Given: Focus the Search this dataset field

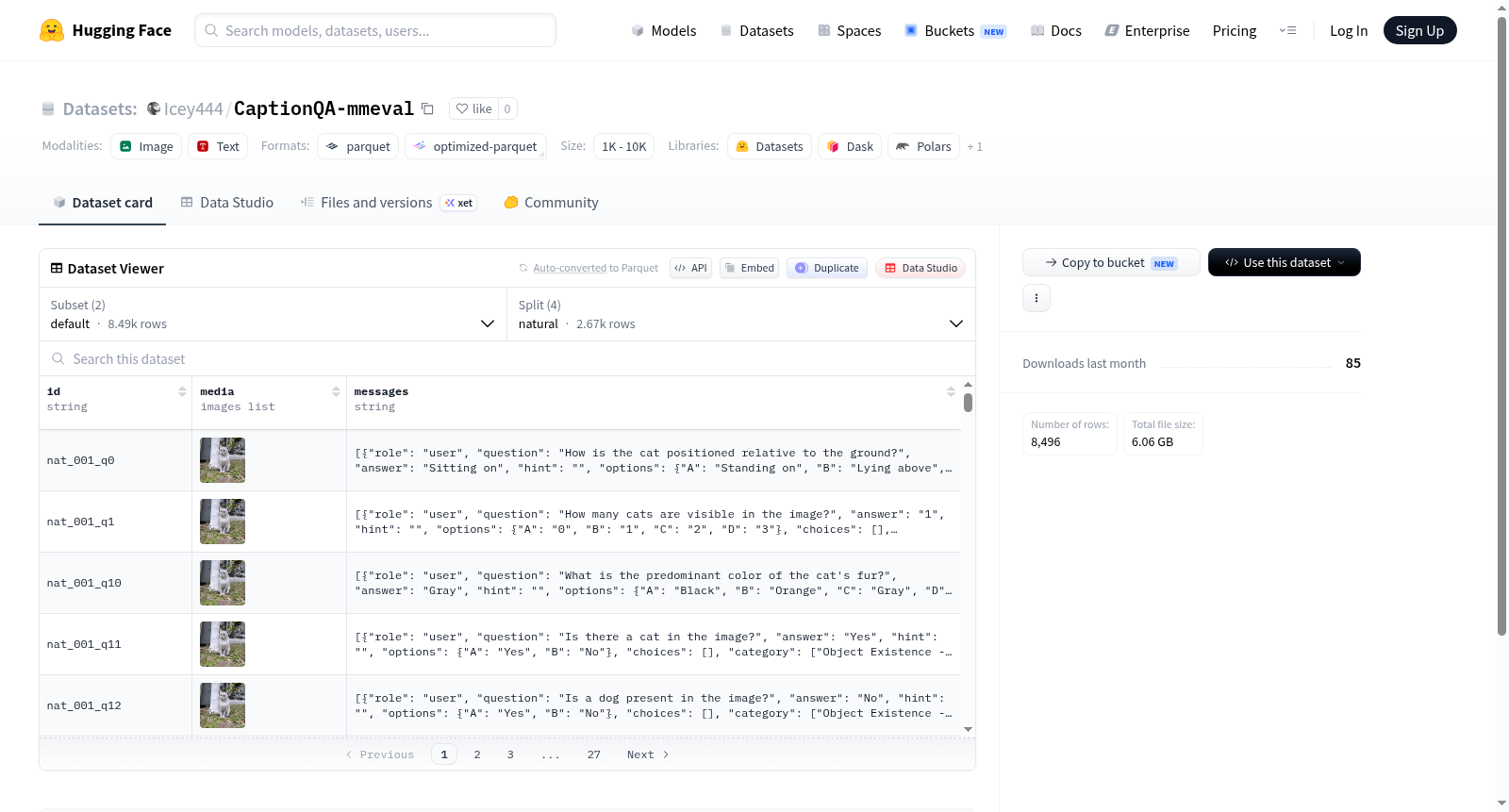Looking at the screenshot, I should (x=507, y=358).
